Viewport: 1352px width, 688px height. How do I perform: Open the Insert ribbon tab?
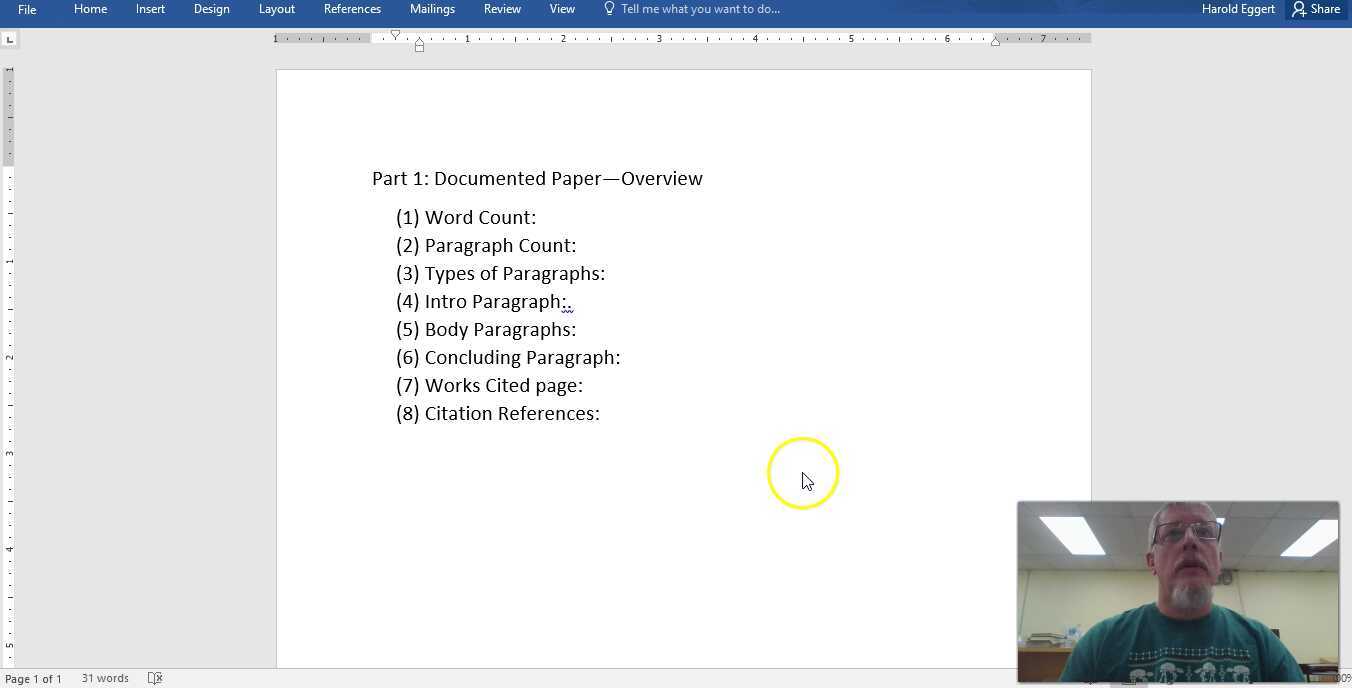[x=150, y=9]
